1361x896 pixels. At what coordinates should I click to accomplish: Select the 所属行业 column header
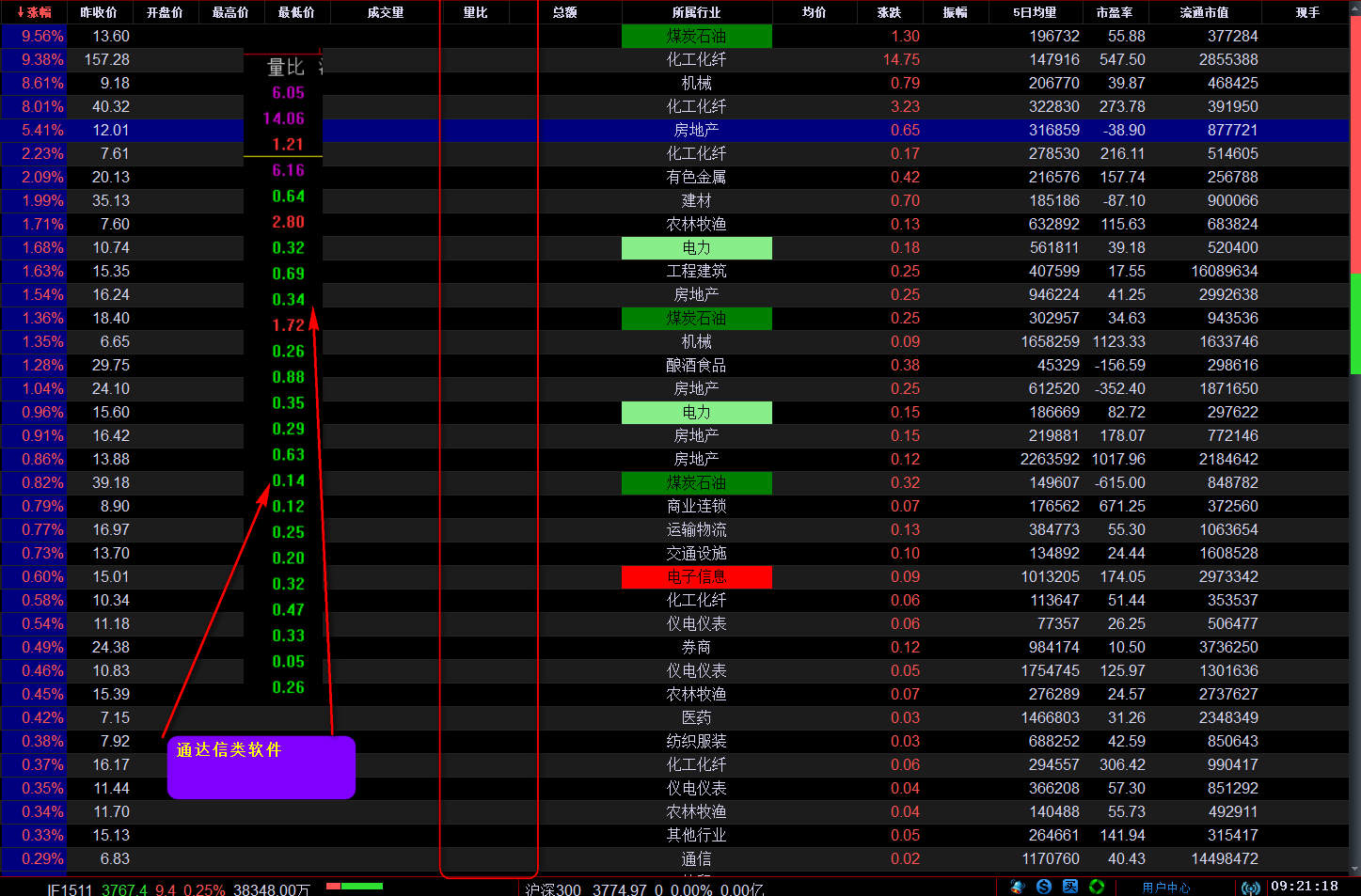(696, 12)
